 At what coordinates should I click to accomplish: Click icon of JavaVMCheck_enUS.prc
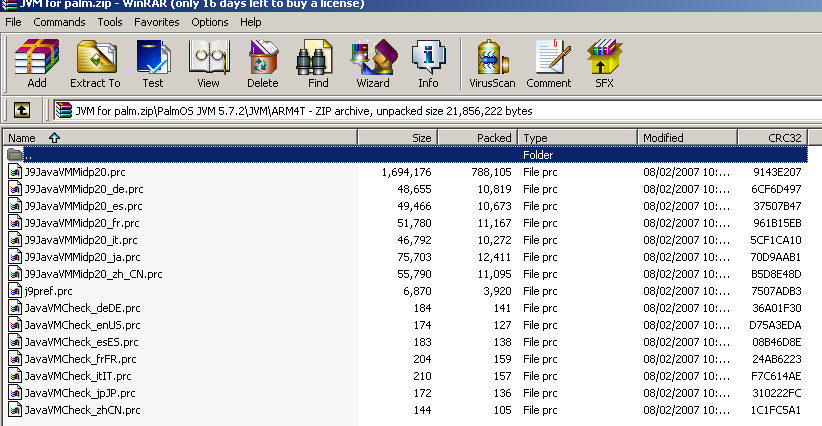click(15, 325)
